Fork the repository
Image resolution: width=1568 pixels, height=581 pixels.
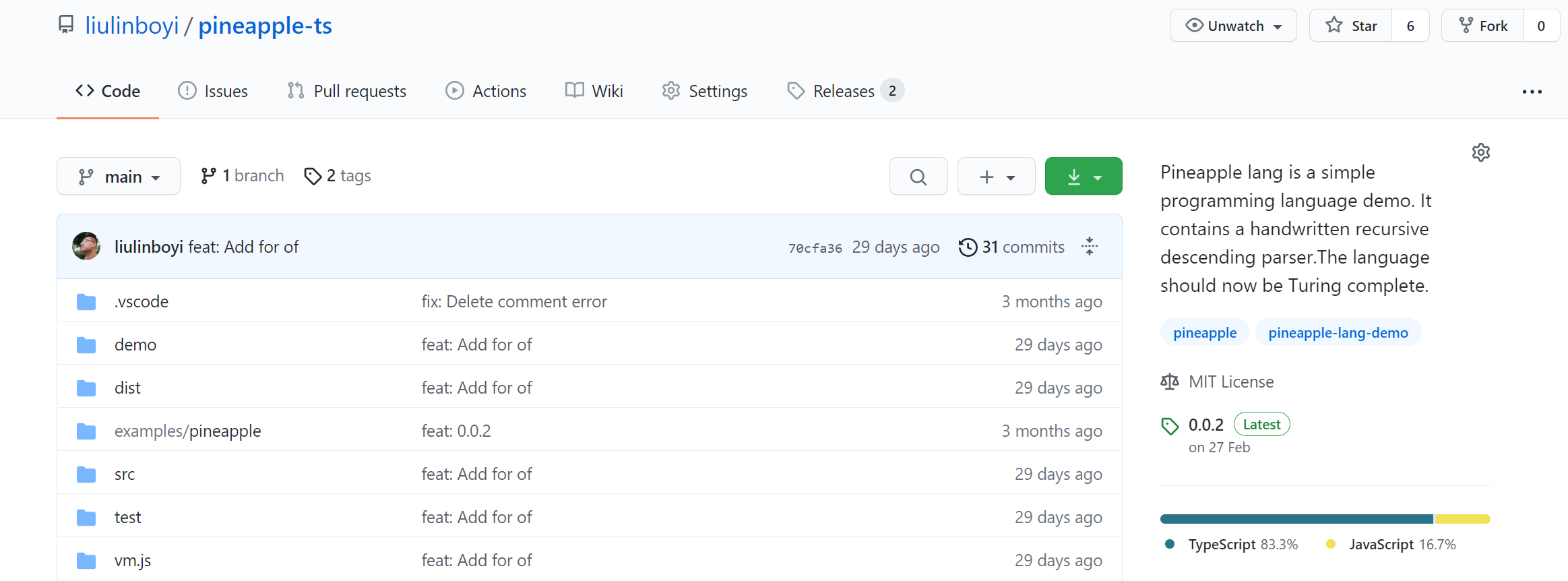[x=1482, y=26]
